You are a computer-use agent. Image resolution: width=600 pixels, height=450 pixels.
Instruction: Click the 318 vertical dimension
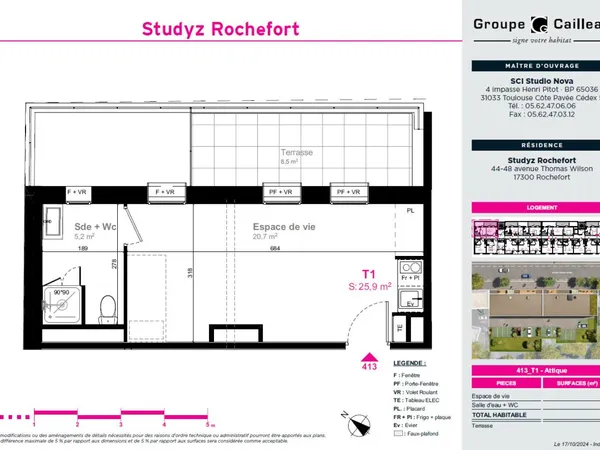point(190,272)
